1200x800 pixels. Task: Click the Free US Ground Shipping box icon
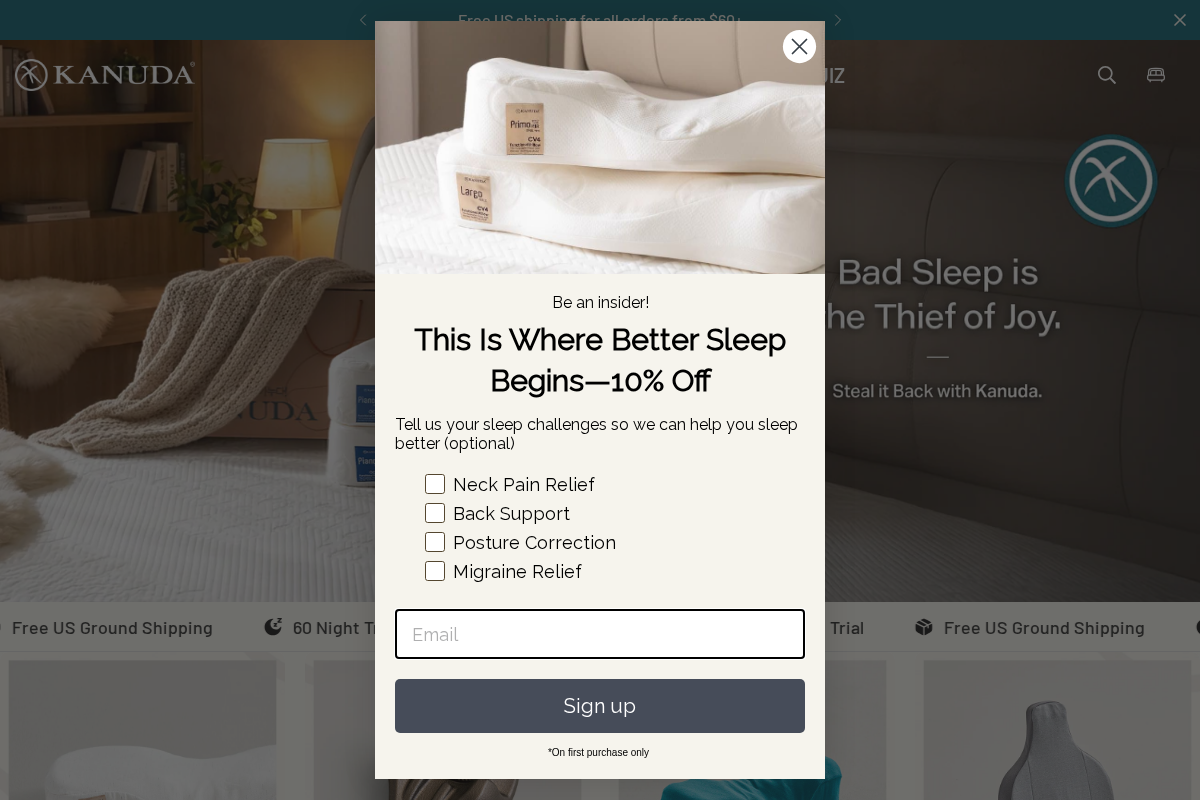tap(924, 627)
